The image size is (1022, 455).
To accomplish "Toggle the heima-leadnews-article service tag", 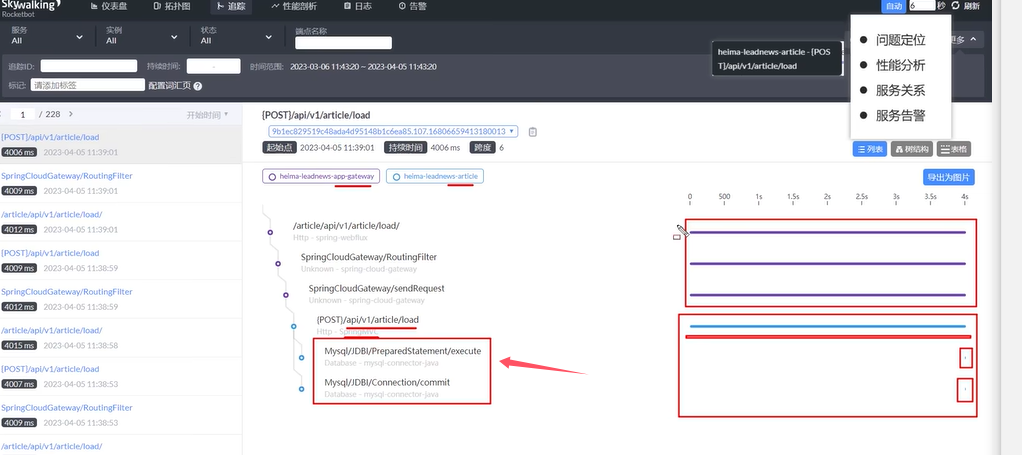I will tap(435, 176).
